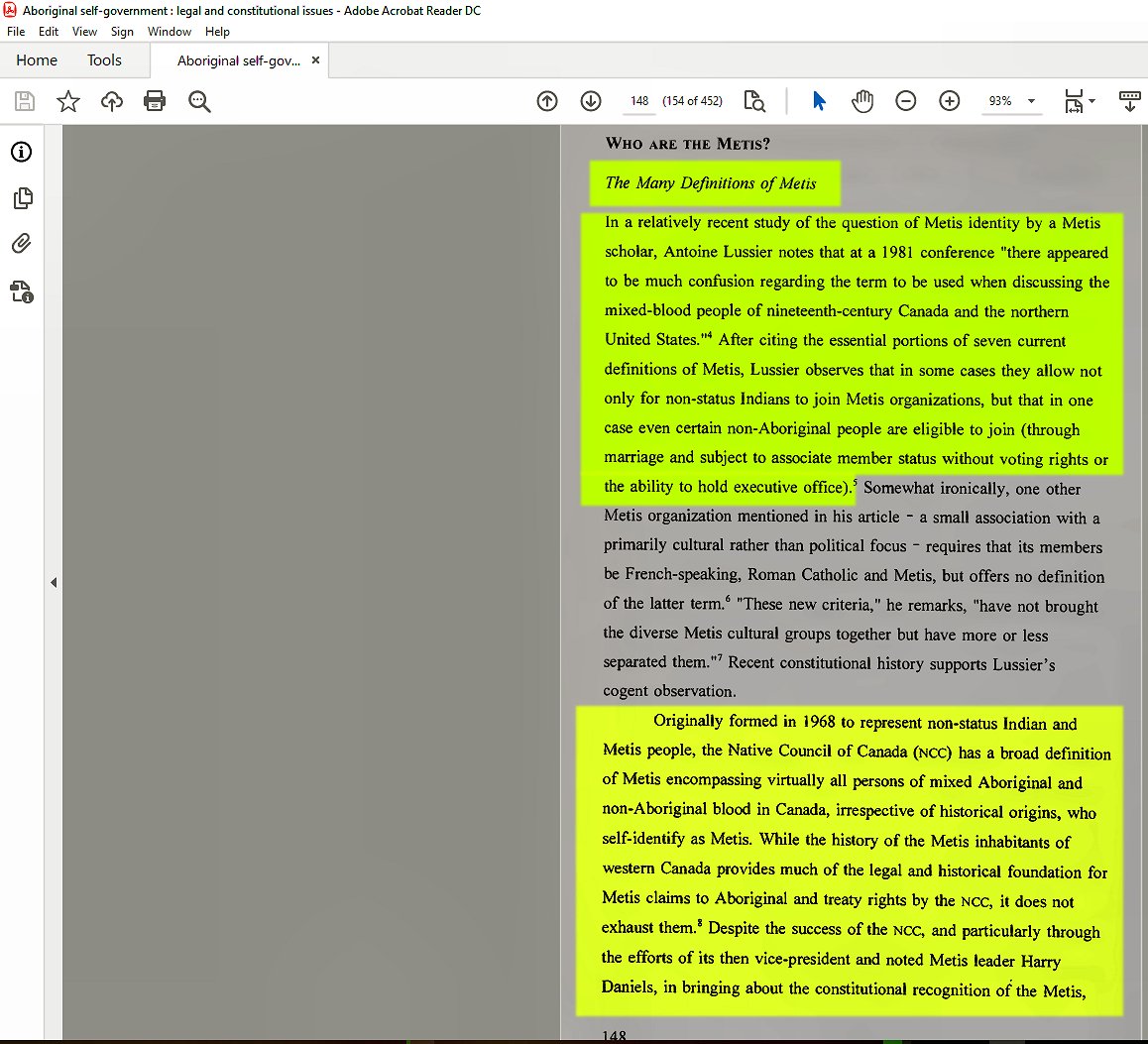Image resolution: width=1148 pixels, height=1044 pixels.
Task: Open the page search document icon
Action: click(x=754, y=101)
